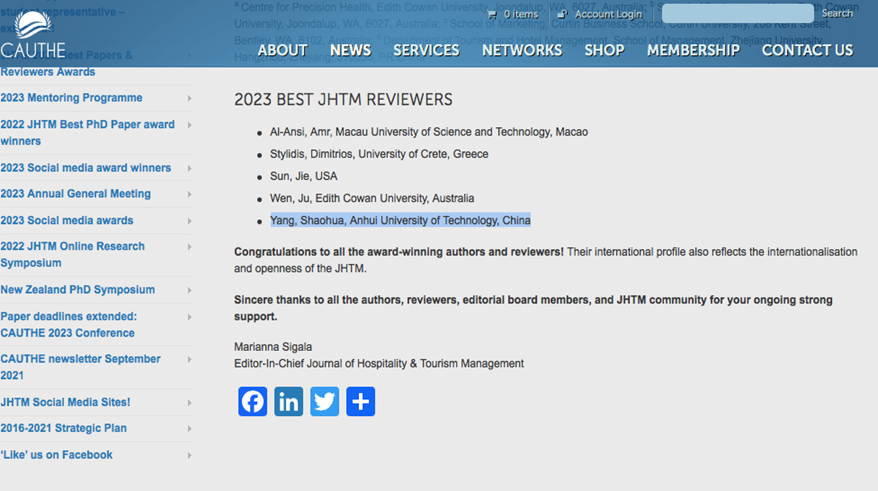Click the Marianna Sigala name
The width and height of the screenshot is (878, 491).
pos(273,347)
